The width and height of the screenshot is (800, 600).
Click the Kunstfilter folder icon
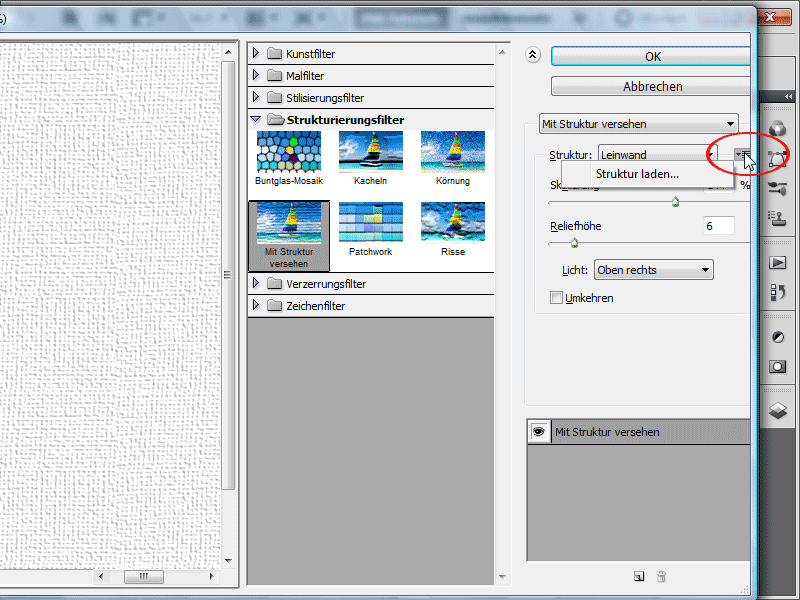(274, 54)
